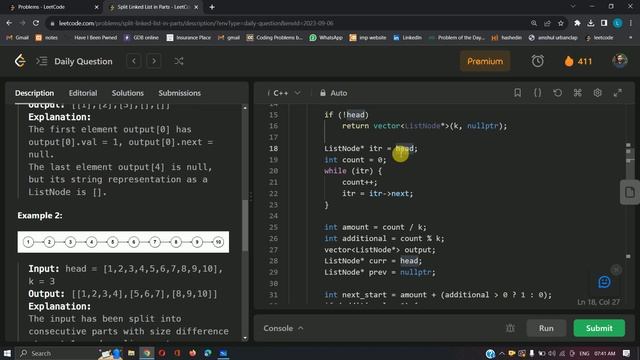Select Split Linked List in Parts browser tab
This screenshot has height=360, width=640.
pyautogui.click(x=152, y=7)
